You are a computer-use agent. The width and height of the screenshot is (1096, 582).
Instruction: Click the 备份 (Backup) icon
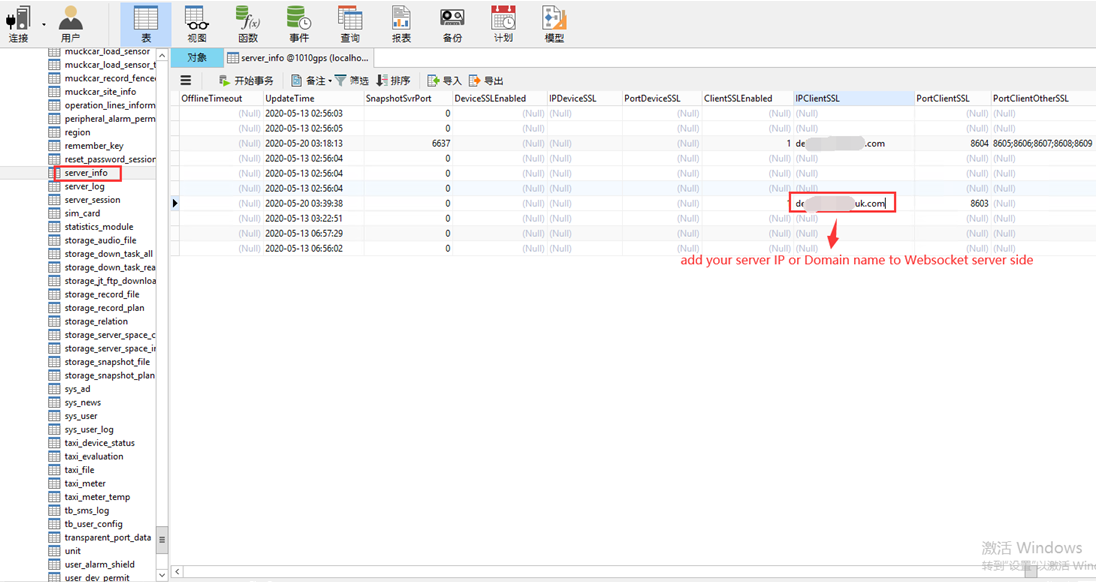pyautogui.click(x=452, y=24)
